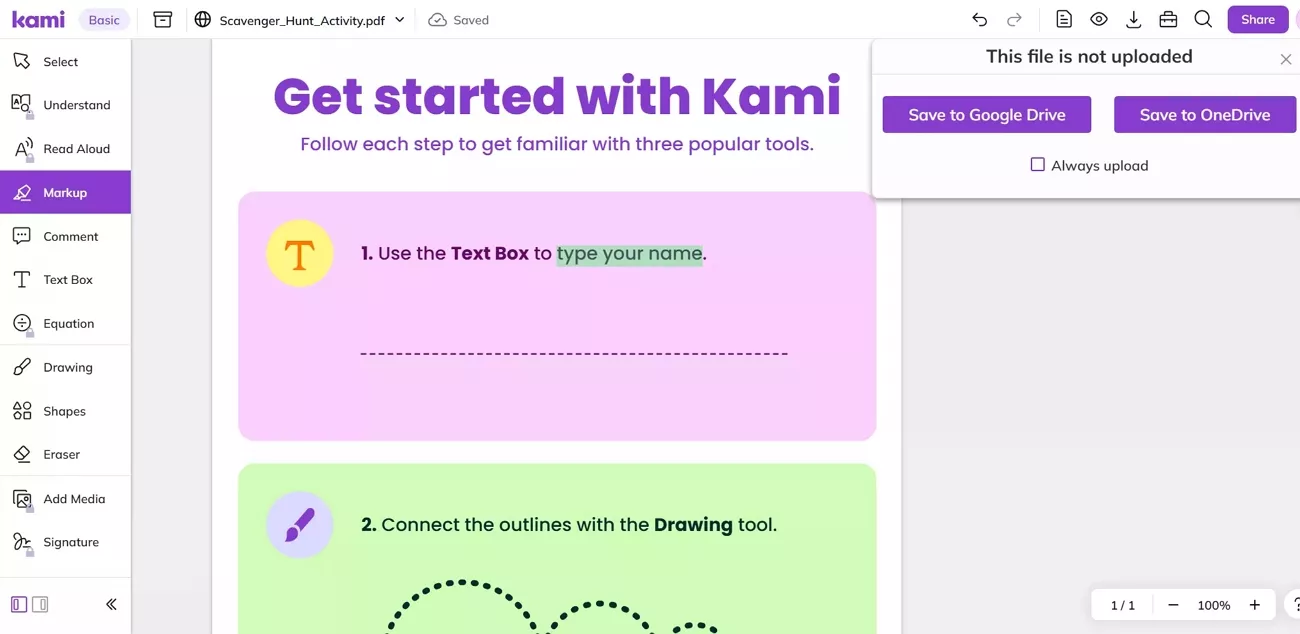1300x634 pixels.
Task: Select the Drawing tool
Action: [65, 367]
